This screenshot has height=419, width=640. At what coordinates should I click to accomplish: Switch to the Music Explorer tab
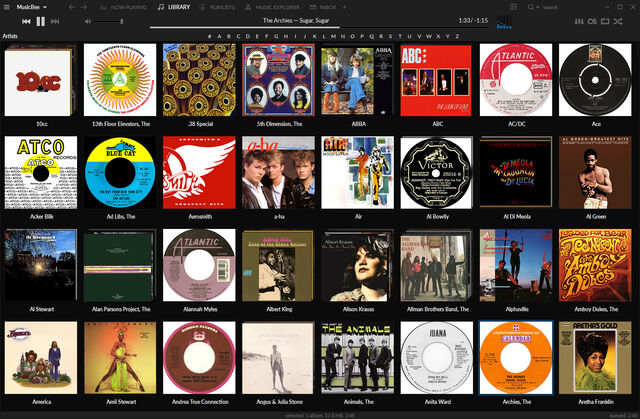pyautogui.click(x=273, y=7)
